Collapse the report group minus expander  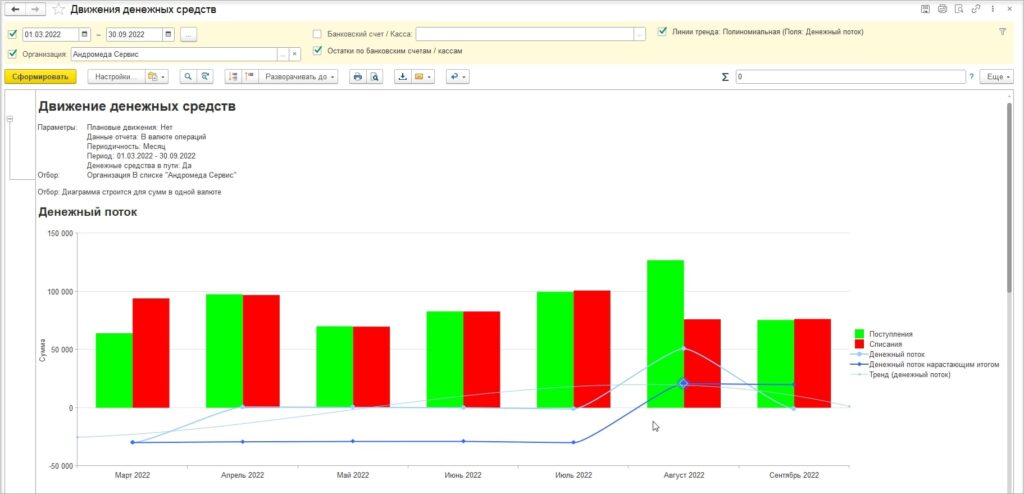click(x=10, y=119)
